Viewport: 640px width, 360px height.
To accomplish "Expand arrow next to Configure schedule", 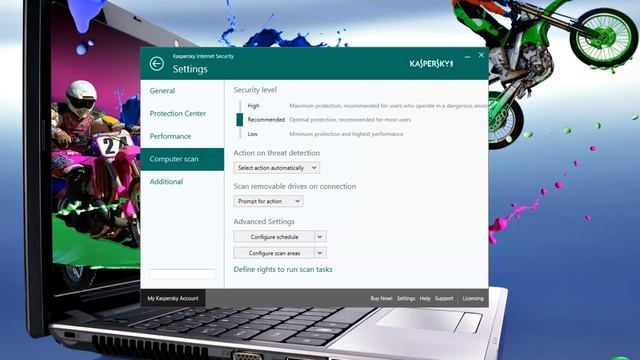I will click(x=320, y=237).
